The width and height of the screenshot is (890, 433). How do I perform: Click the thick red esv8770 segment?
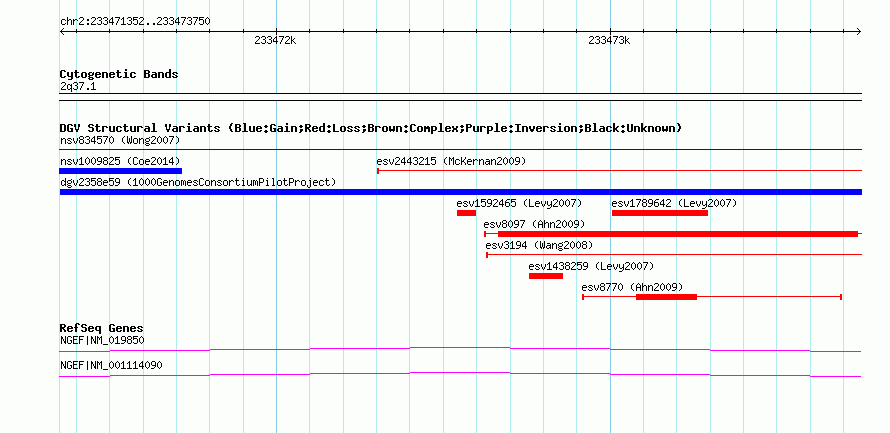click(666, 297)
